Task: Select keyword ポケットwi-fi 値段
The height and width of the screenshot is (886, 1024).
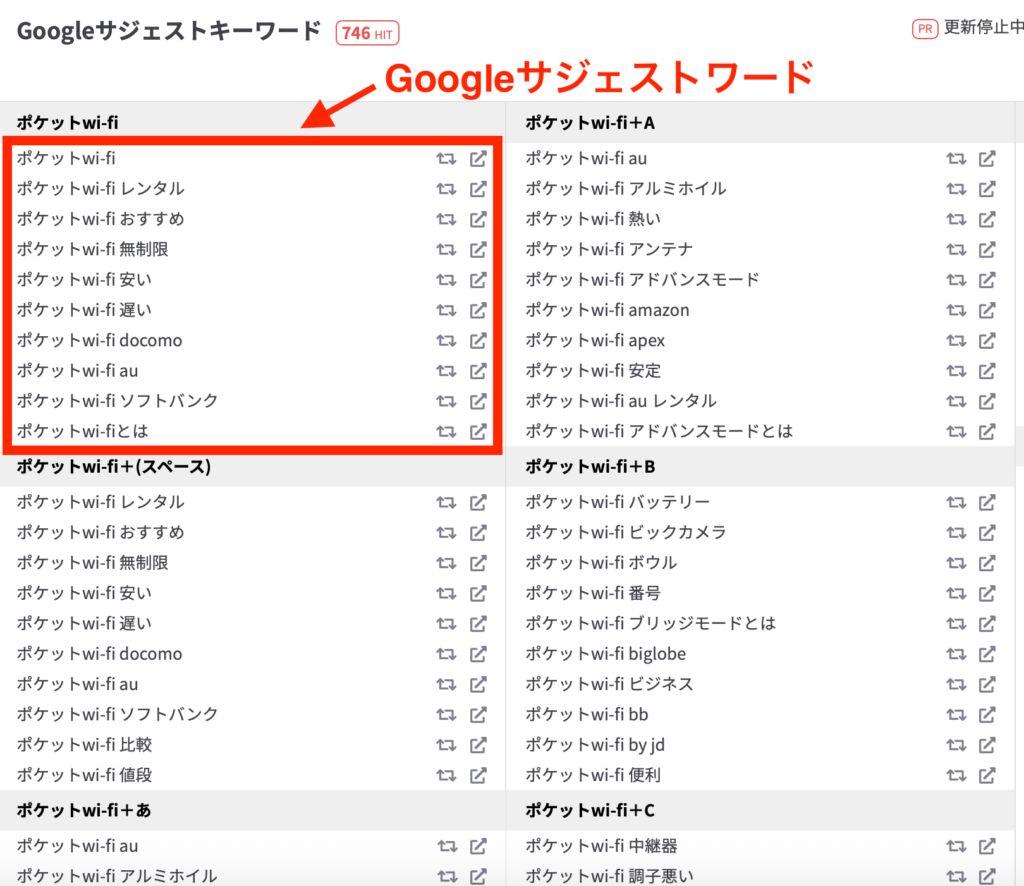Action: coord(84,775)
